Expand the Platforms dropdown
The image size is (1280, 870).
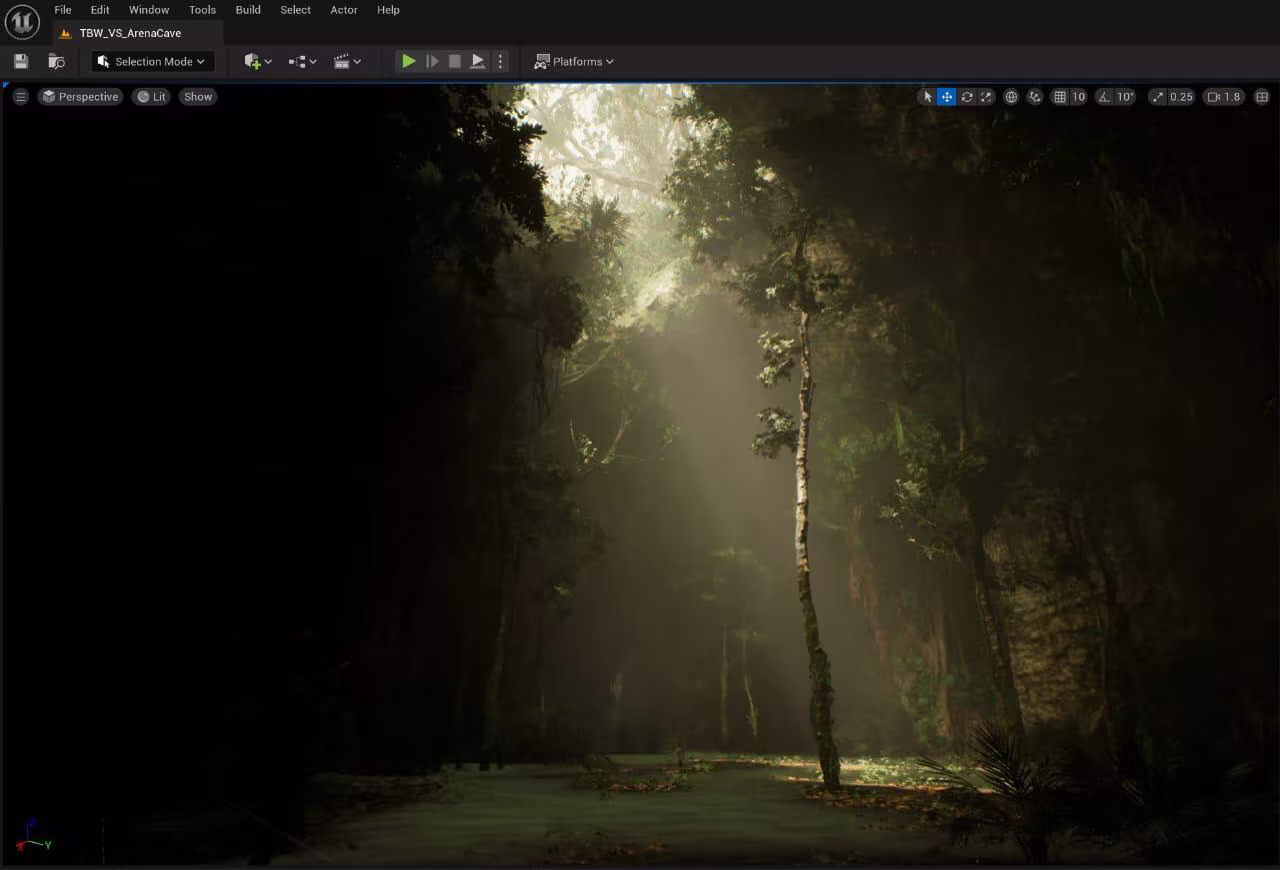(x=575, y=62)
